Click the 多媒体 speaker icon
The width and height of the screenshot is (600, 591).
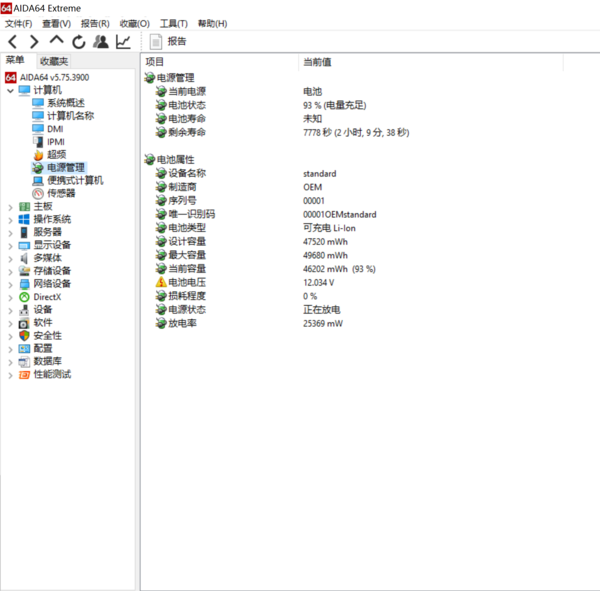point(24,258)
